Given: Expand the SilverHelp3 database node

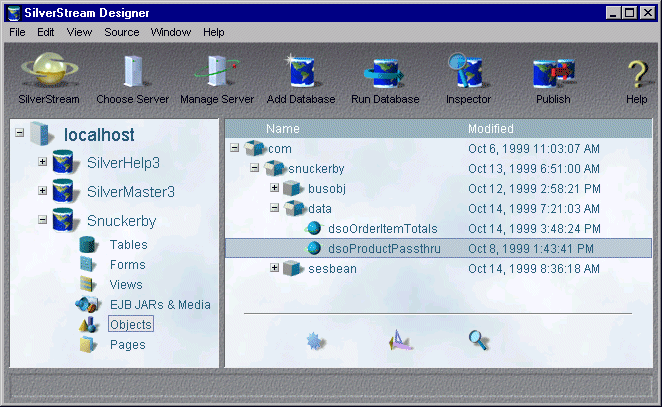Looking at the screenshot, I should point(42,161).
